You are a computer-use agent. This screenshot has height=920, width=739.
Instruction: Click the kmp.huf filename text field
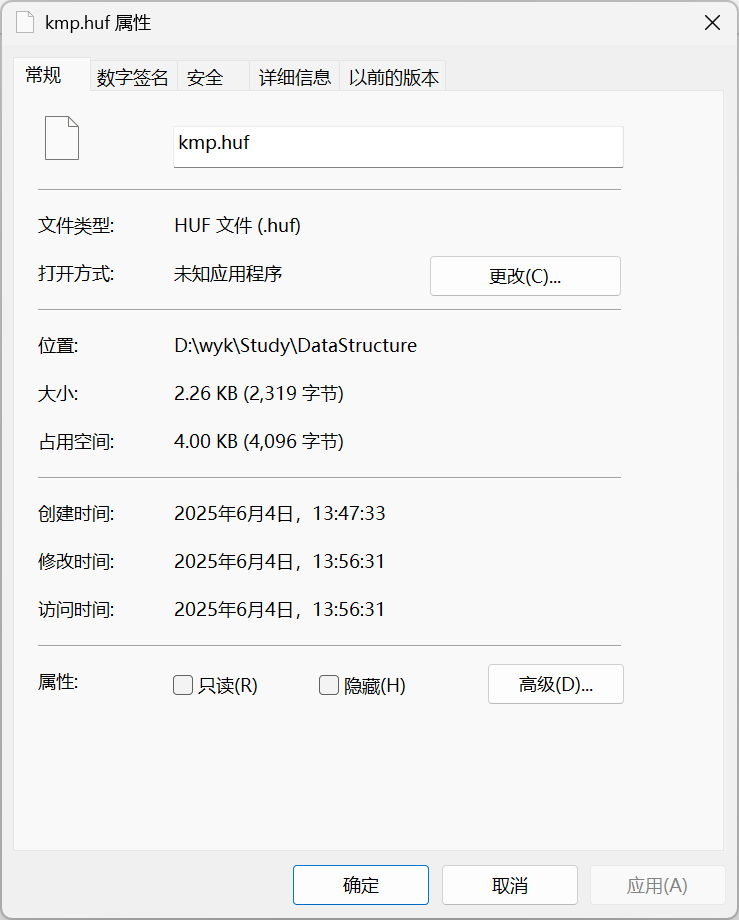[398, 145]
